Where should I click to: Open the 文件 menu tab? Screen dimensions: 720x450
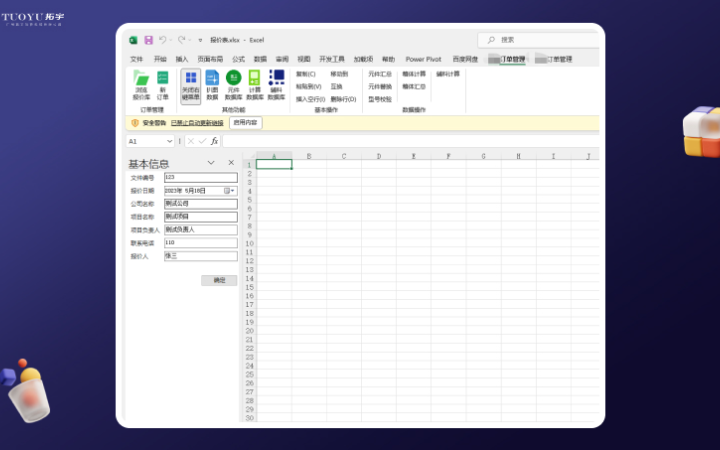[136, 59]
